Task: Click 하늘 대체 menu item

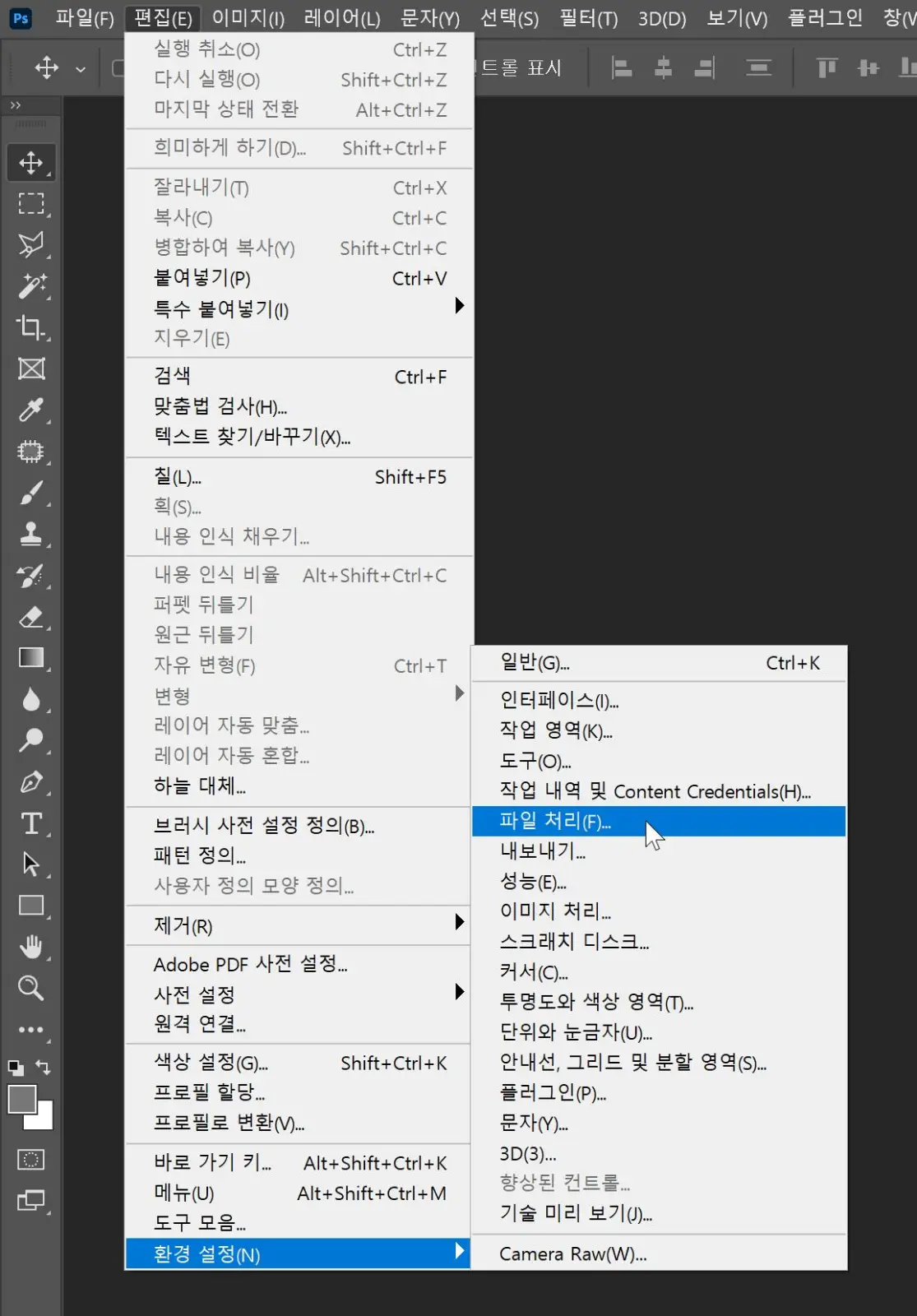Action: pos(299,785)
